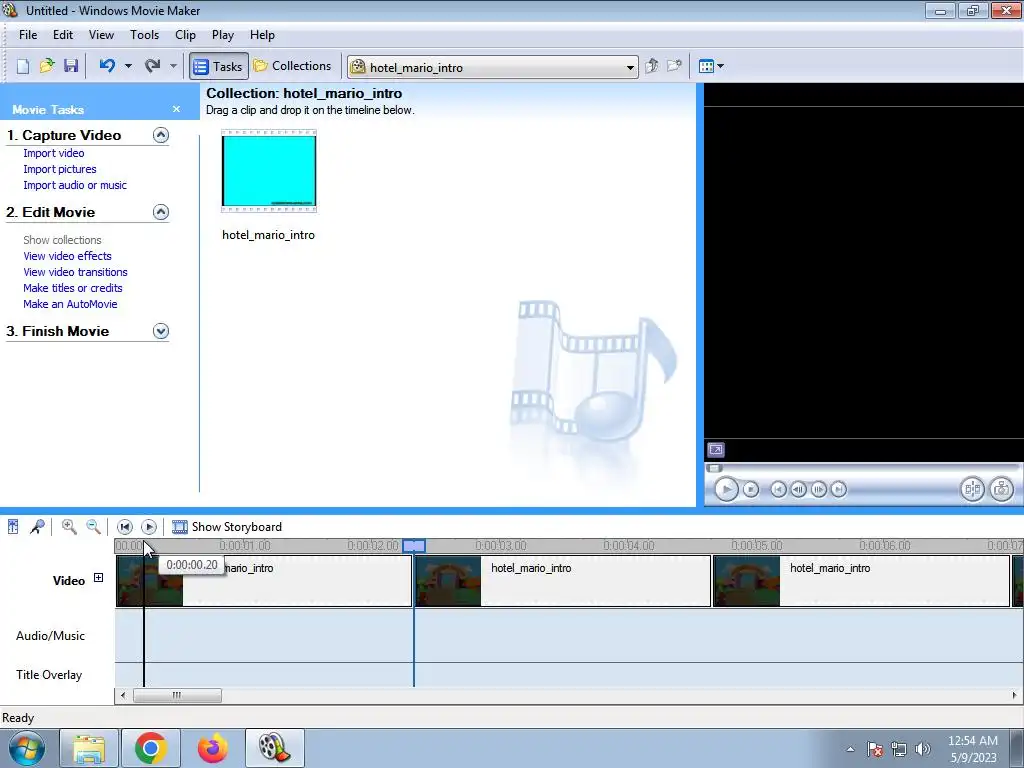Click View video transitions link
The width and height of the screenshot is (1024, 768).
(76, 272)
